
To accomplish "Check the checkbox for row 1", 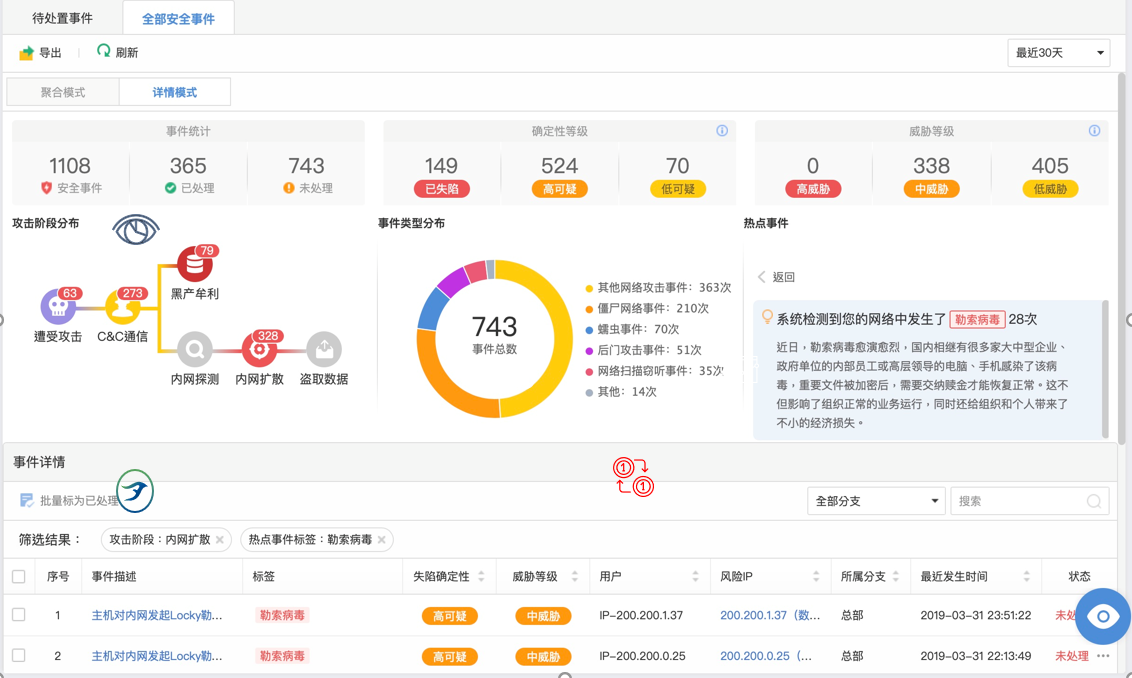I will [x=19, y=615].
